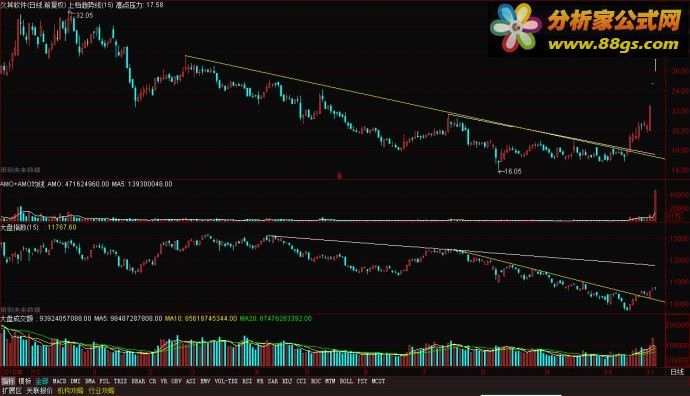This screenshot has width=690, height=396.
Task: Switch to the WR indicator
Action: click(x=260, y=381)
